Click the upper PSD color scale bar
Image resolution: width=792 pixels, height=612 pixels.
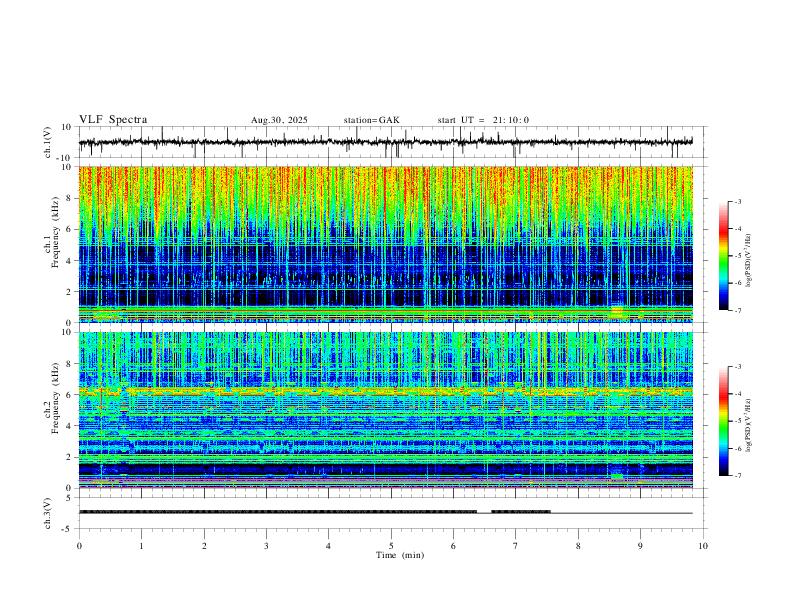[723, 256]
